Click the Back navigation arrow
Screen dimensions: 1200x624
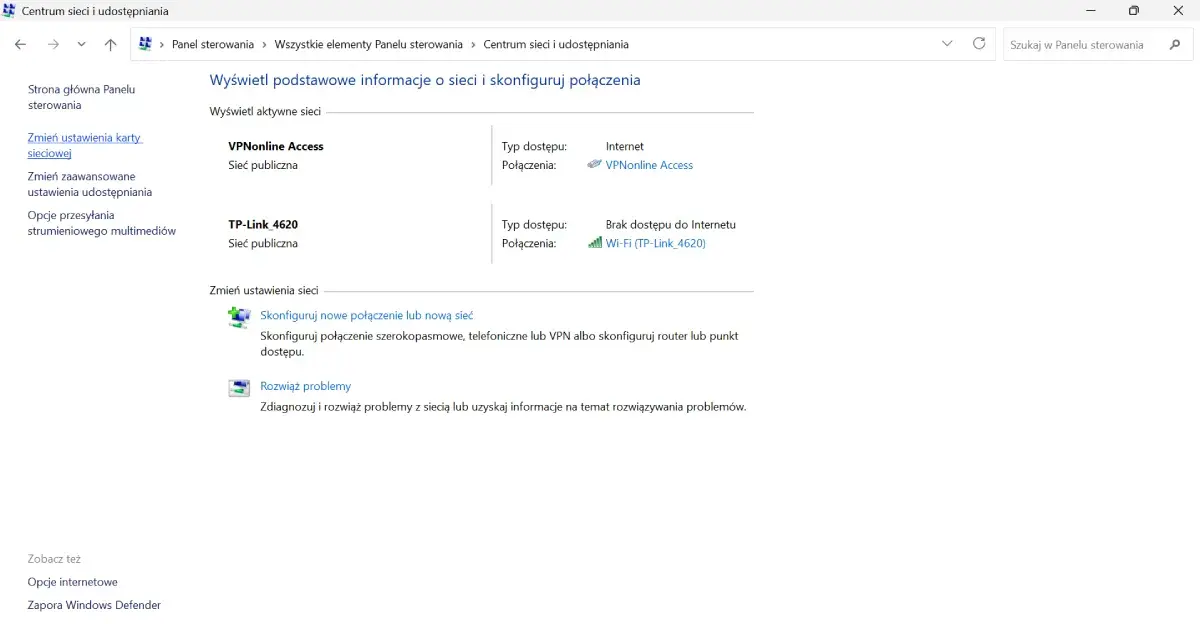coord(20,44)
